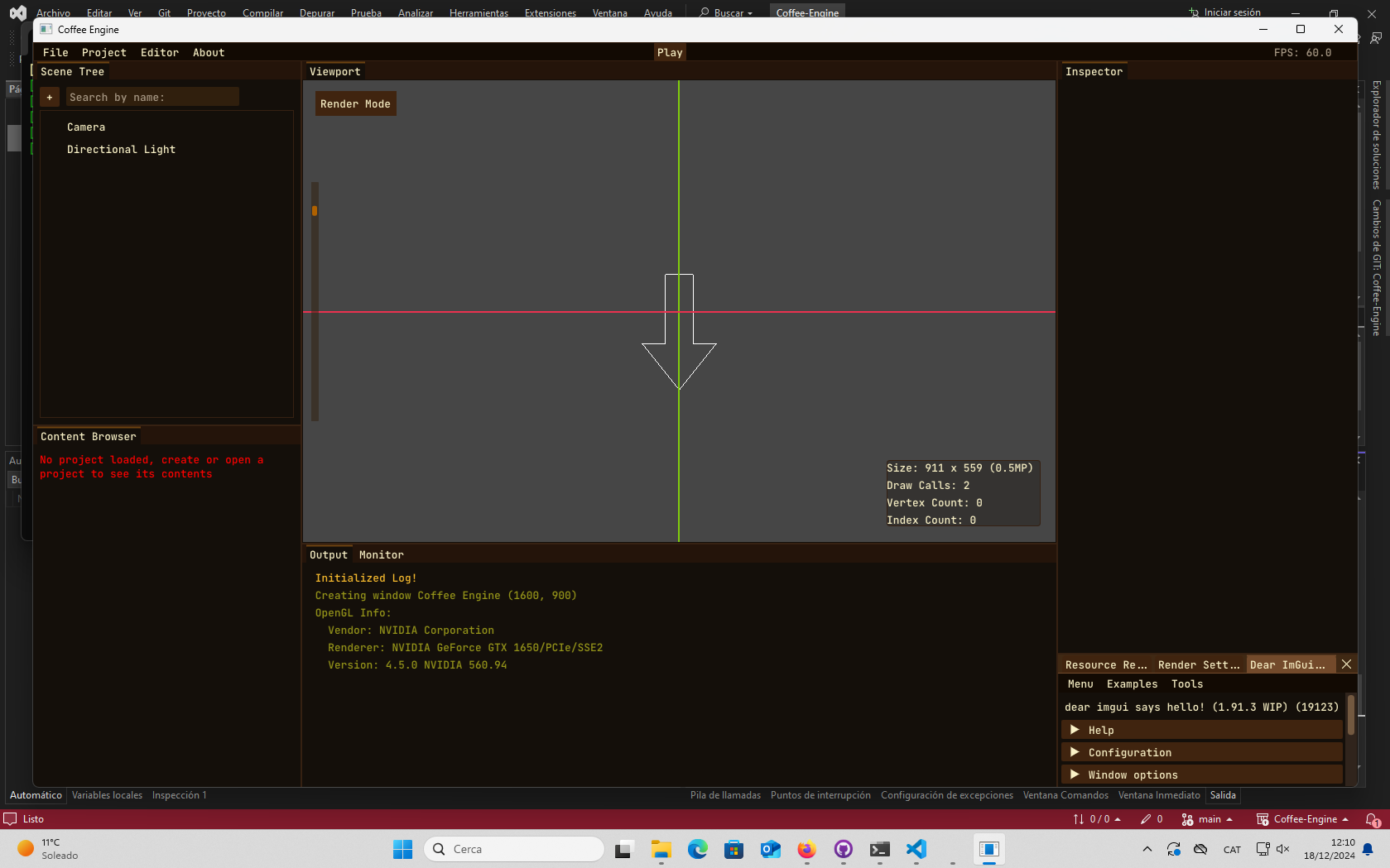Switch to the Monitor tab
Viewport: 1390px width, 868px height.
coord(382,554)
